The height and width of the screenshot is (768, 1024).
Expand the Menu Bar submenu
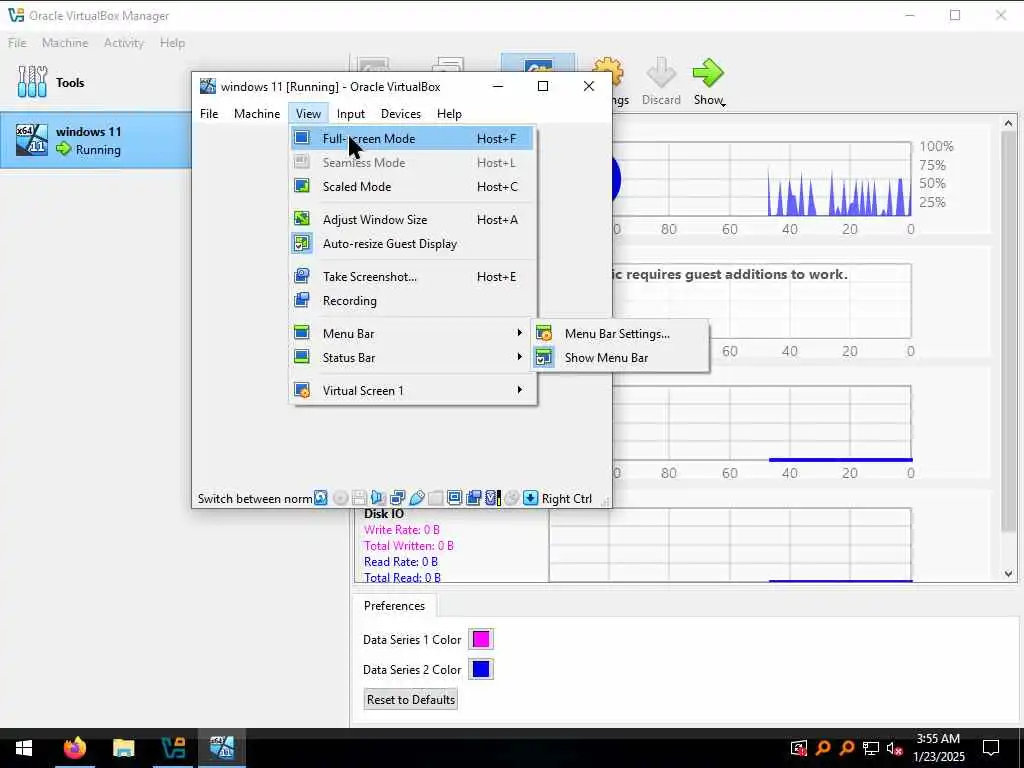412,333
